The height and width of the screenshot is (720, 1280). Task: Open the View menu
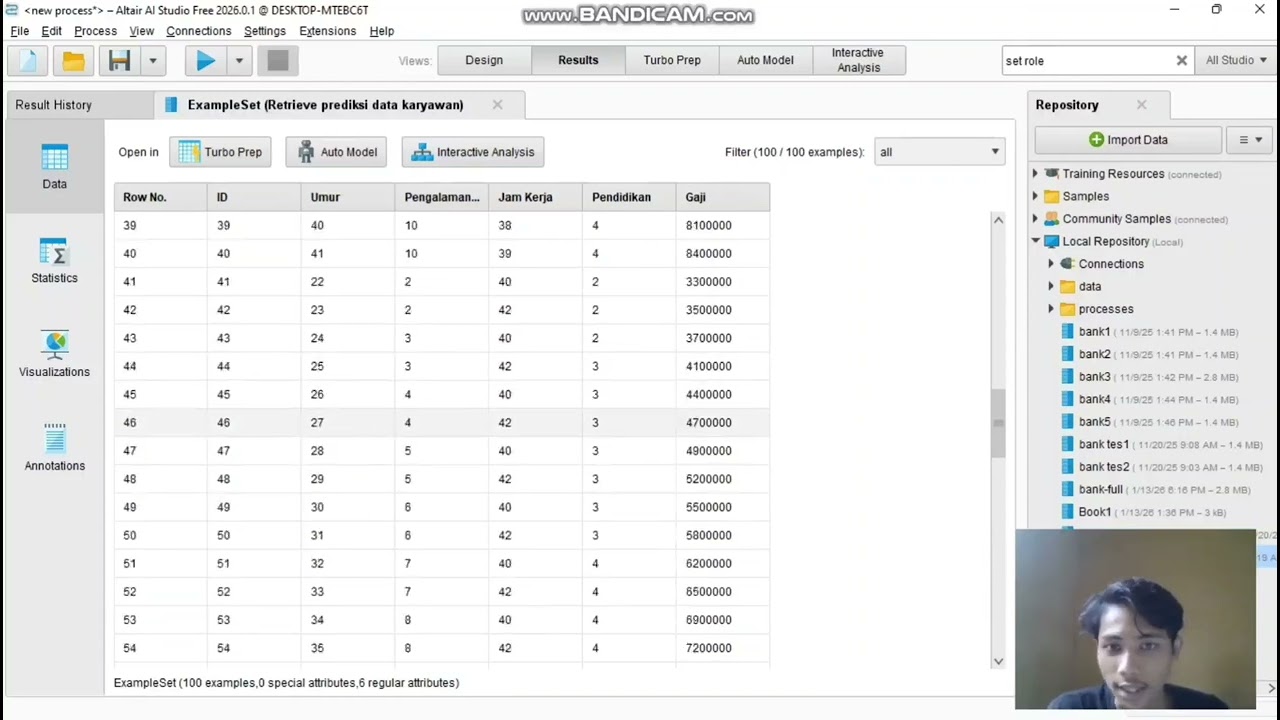[141, 31]
